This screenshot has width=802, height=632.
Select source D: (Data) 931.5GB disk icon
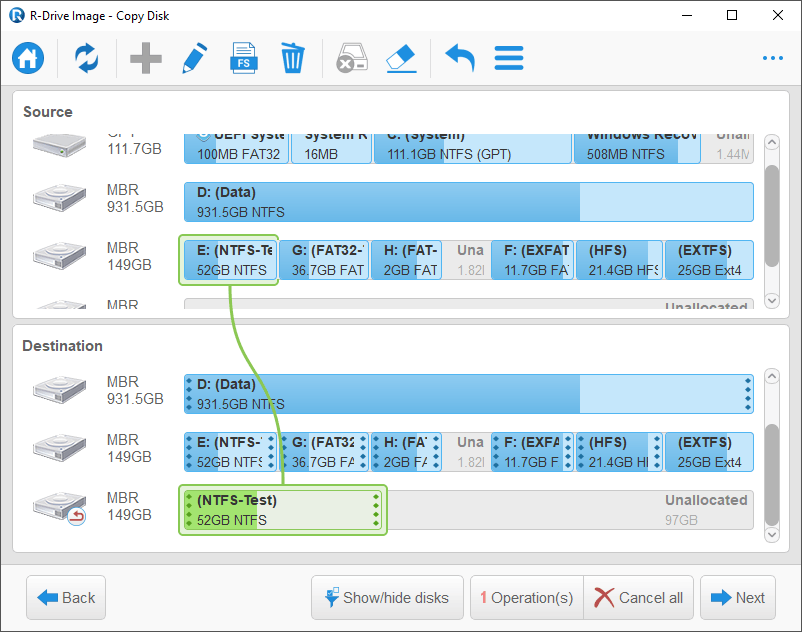[x=59, y=198]
